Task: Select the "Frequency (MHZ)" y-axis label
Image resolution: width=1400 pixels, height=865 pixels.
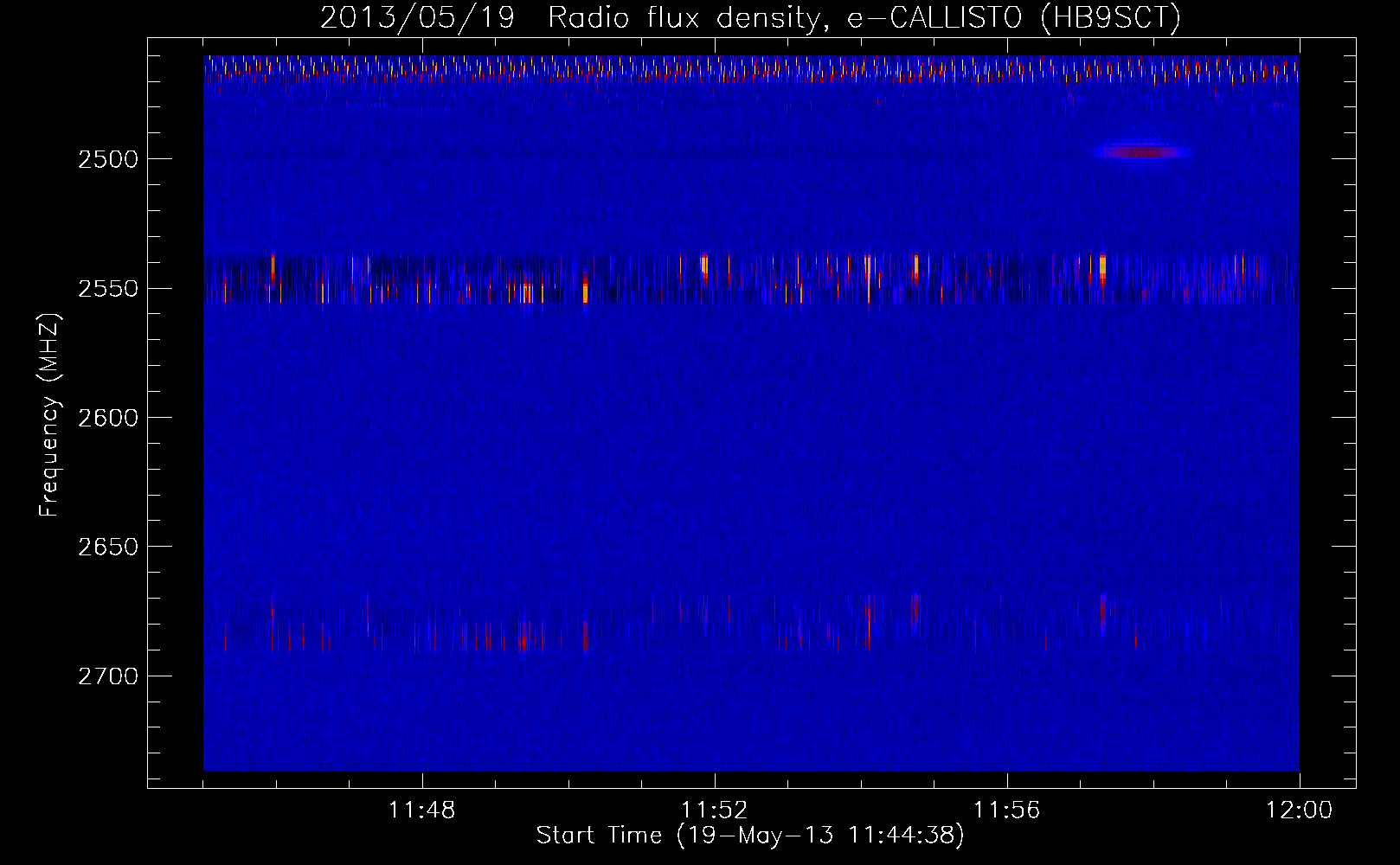Action: pyautogui.click(x=49, y=415)
